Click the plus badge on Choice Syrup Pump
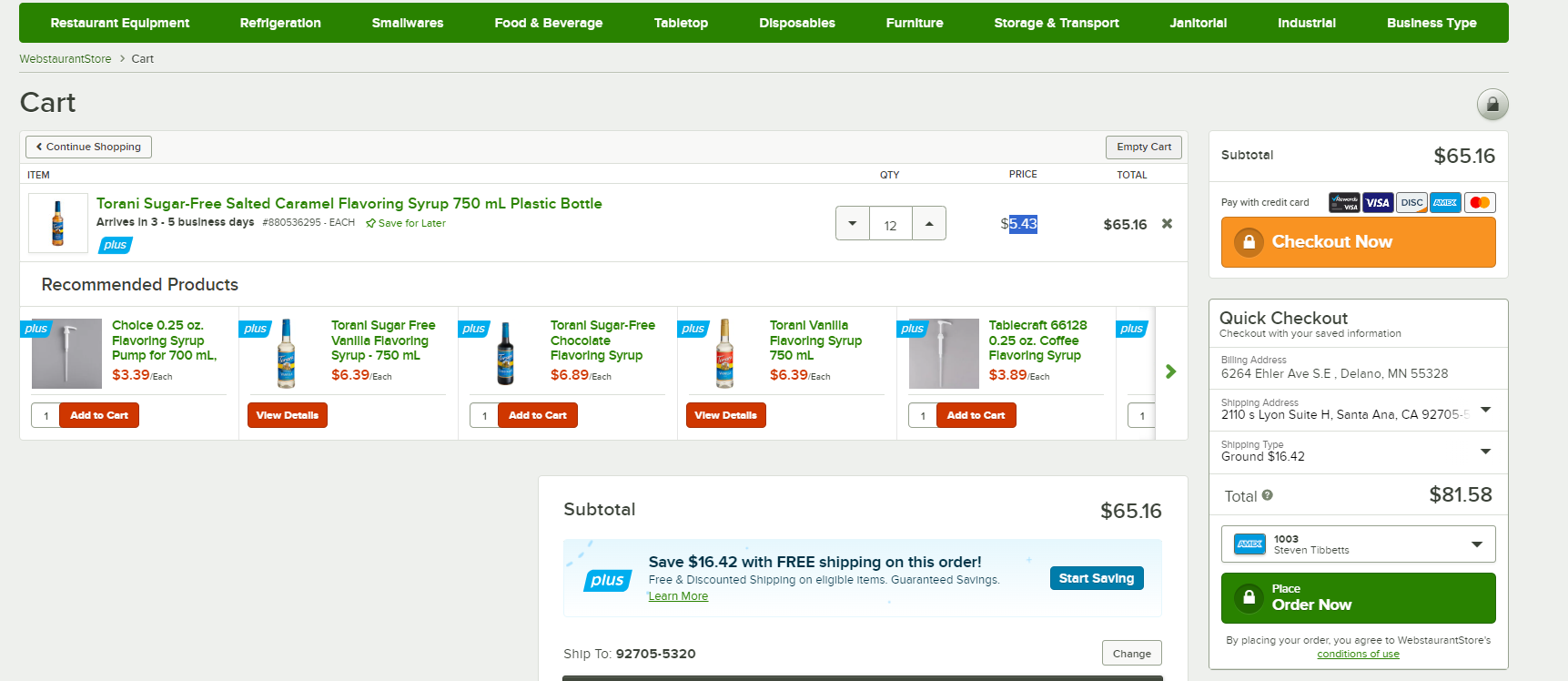1568x681 pixels. click(x=36, y=329)
